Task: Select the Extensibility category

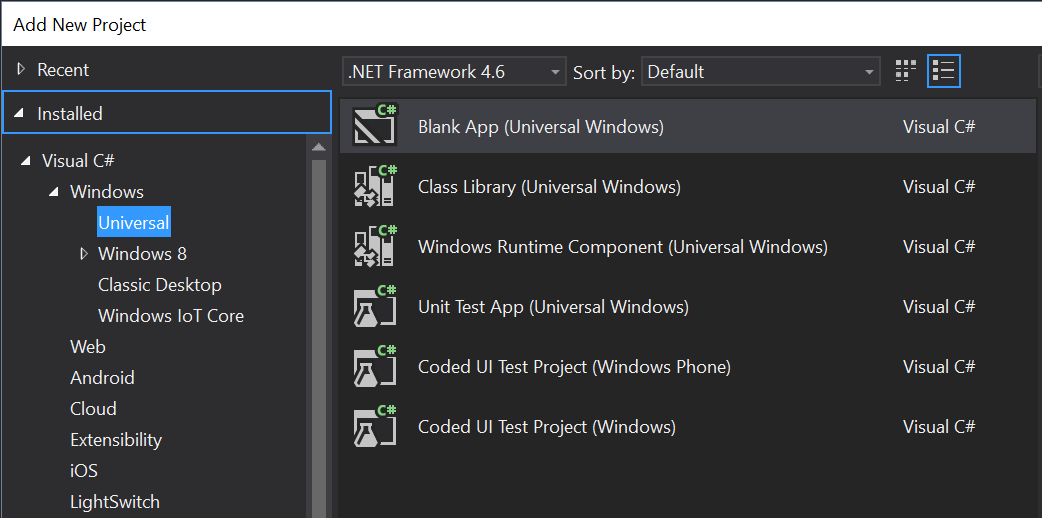Action: click(116, 440)
